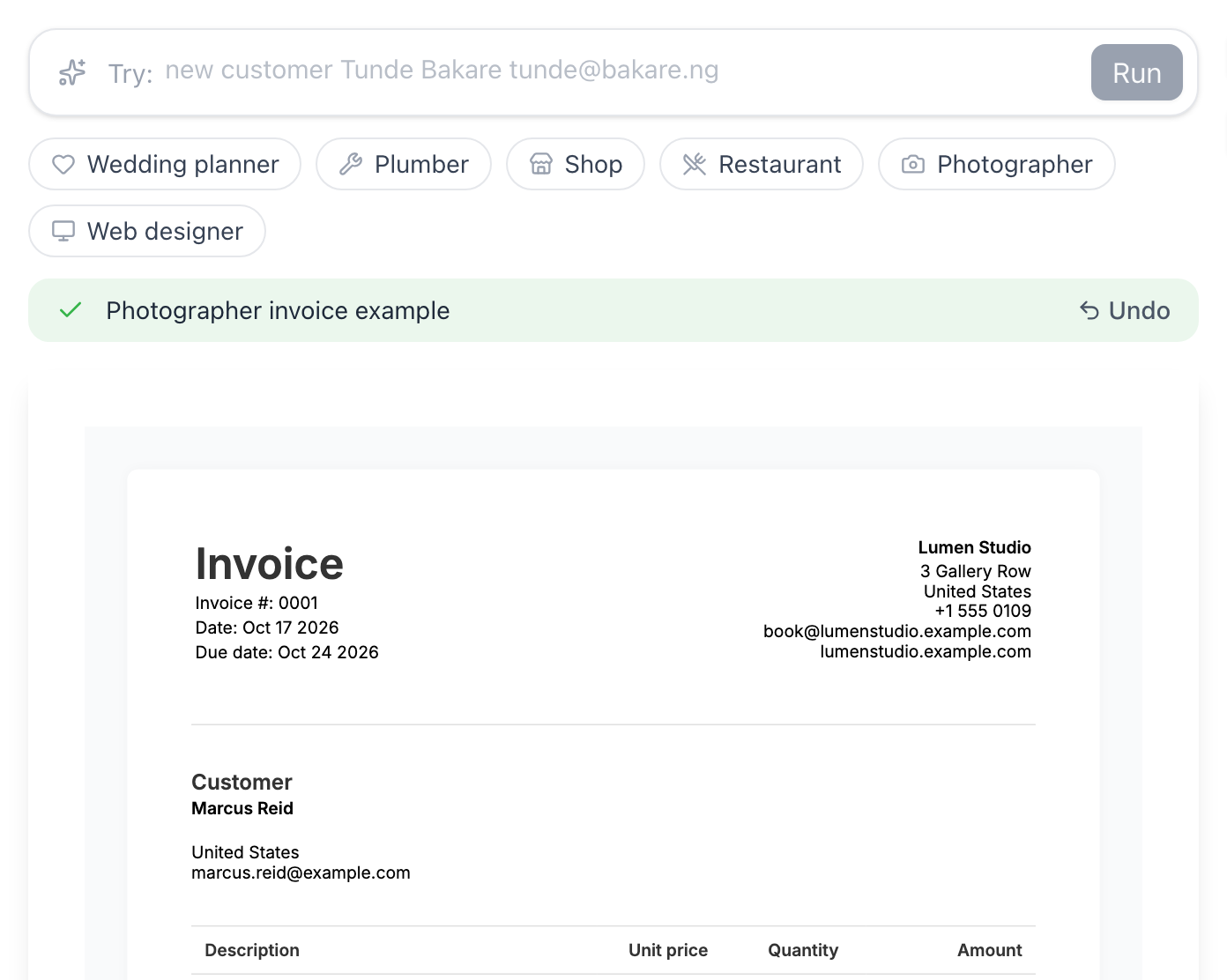Click the Amount column header
The width and height of the screenshot is (1227, 980).
click(990, 951)
